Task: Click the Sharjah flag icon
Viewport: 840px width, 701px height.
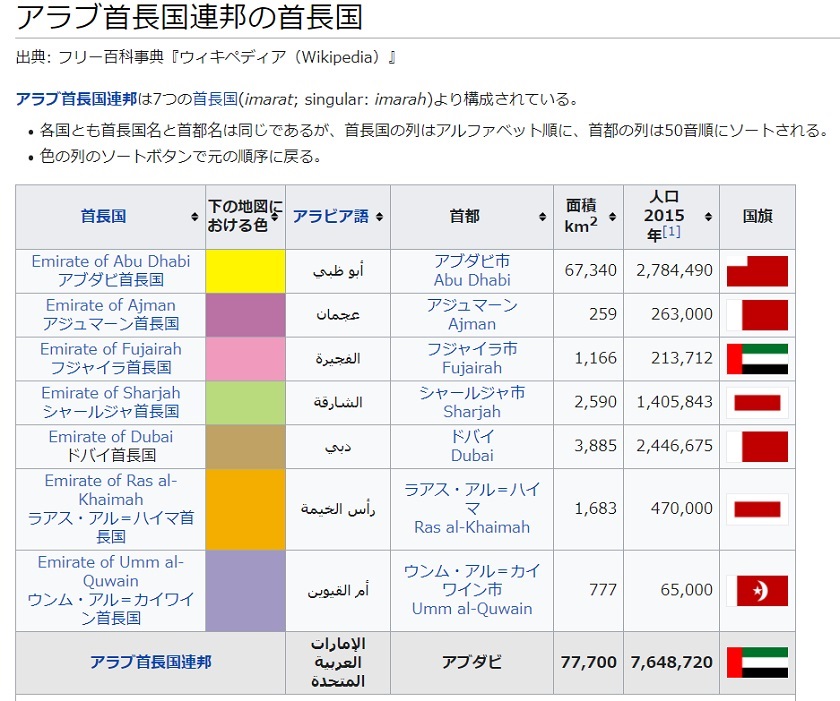Action: (x=757, y=403)
